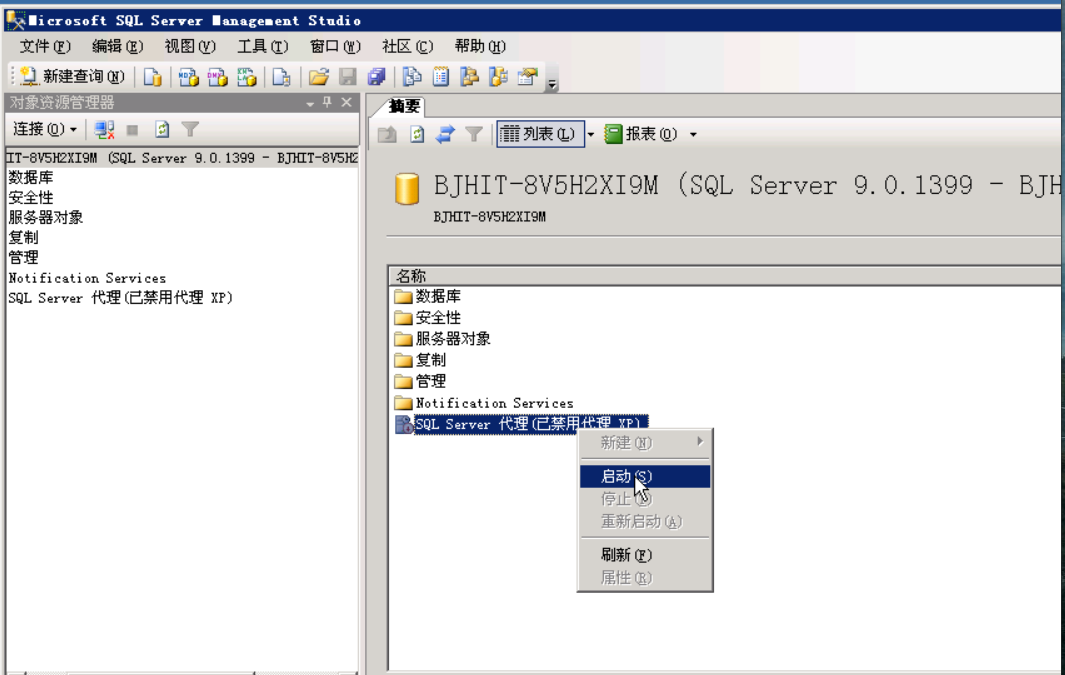The height and width of the screenshot is (675, 1065).
Task: Click the DMX query icon in toolbar
Action: pyautogui.click(x=217, y=77)
